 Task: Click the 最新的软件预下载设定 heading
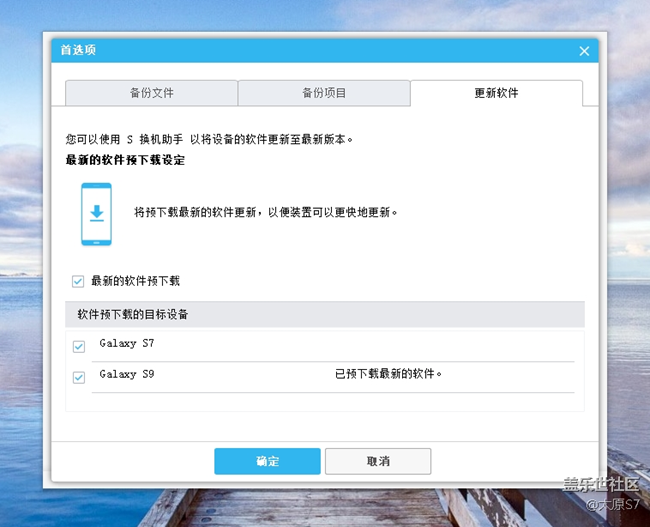pyautogui.click(x=125, y=160)
